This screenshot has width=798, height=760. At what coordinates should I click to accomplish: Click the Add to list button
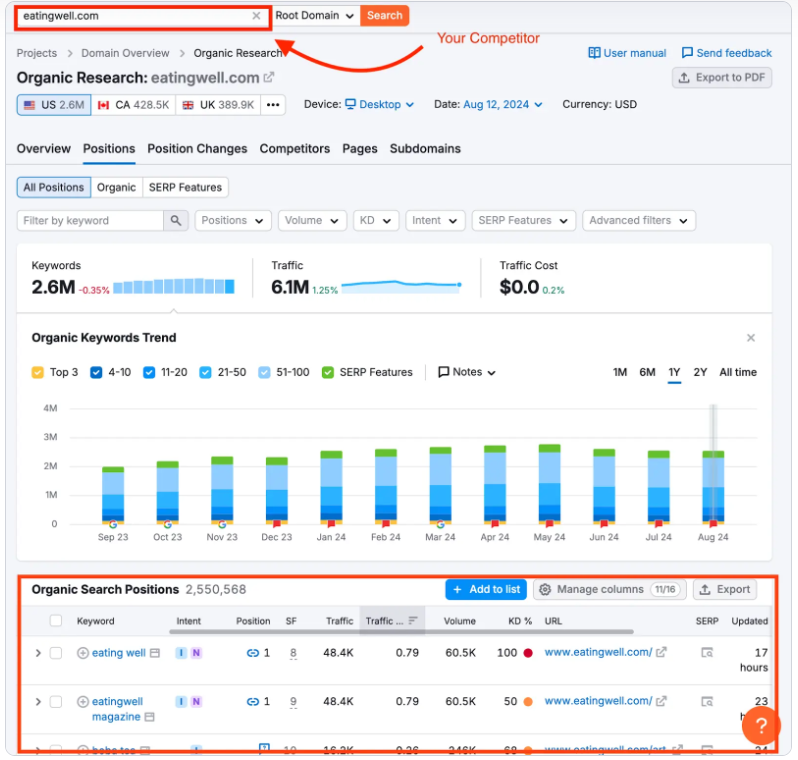tap(486, 589)
